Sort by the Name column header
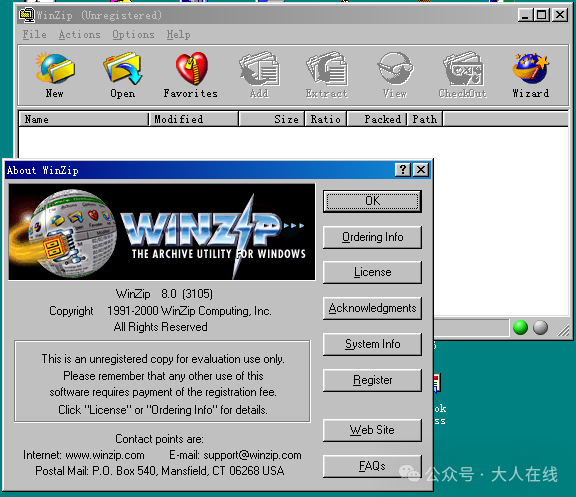The width and height of the screenshot is (576, 497). (x=83, y=119)
